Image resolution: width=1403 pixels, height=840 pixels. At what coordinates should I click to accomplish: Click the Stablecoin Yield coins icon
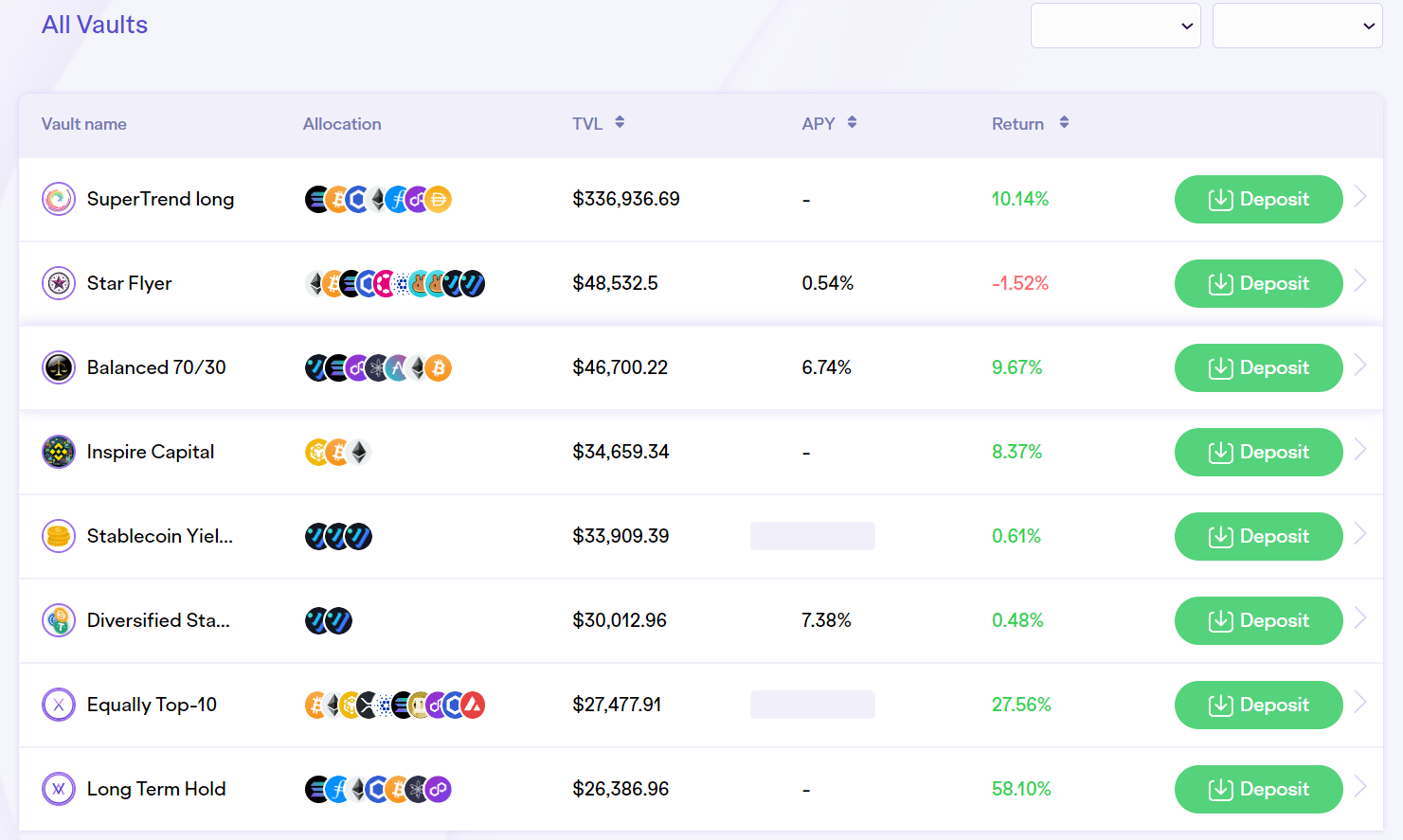coord(59,536)
